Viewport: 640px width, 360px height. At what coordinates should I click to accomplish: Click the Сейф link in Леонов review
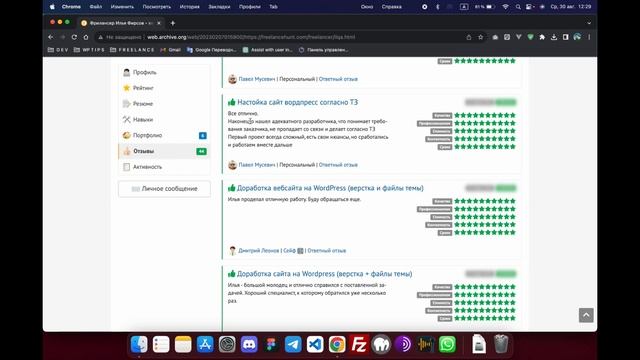tap(289, 251)
